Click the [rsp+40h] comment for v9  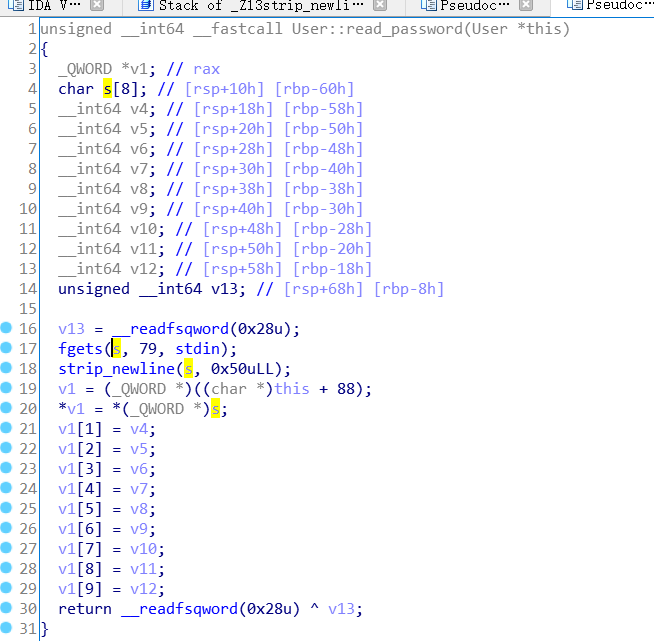coord(234,209)
